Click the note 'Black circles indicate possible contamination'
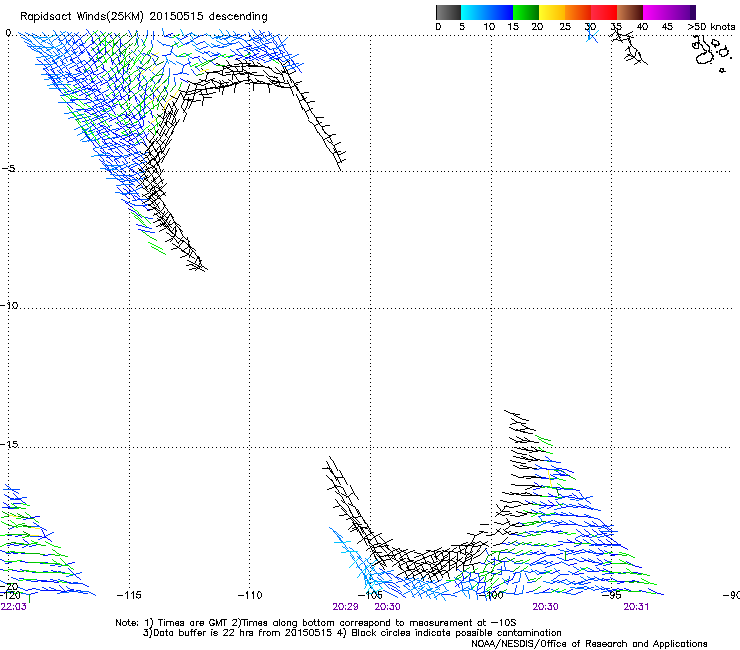The image size is (740, 650). click(456, 633)
